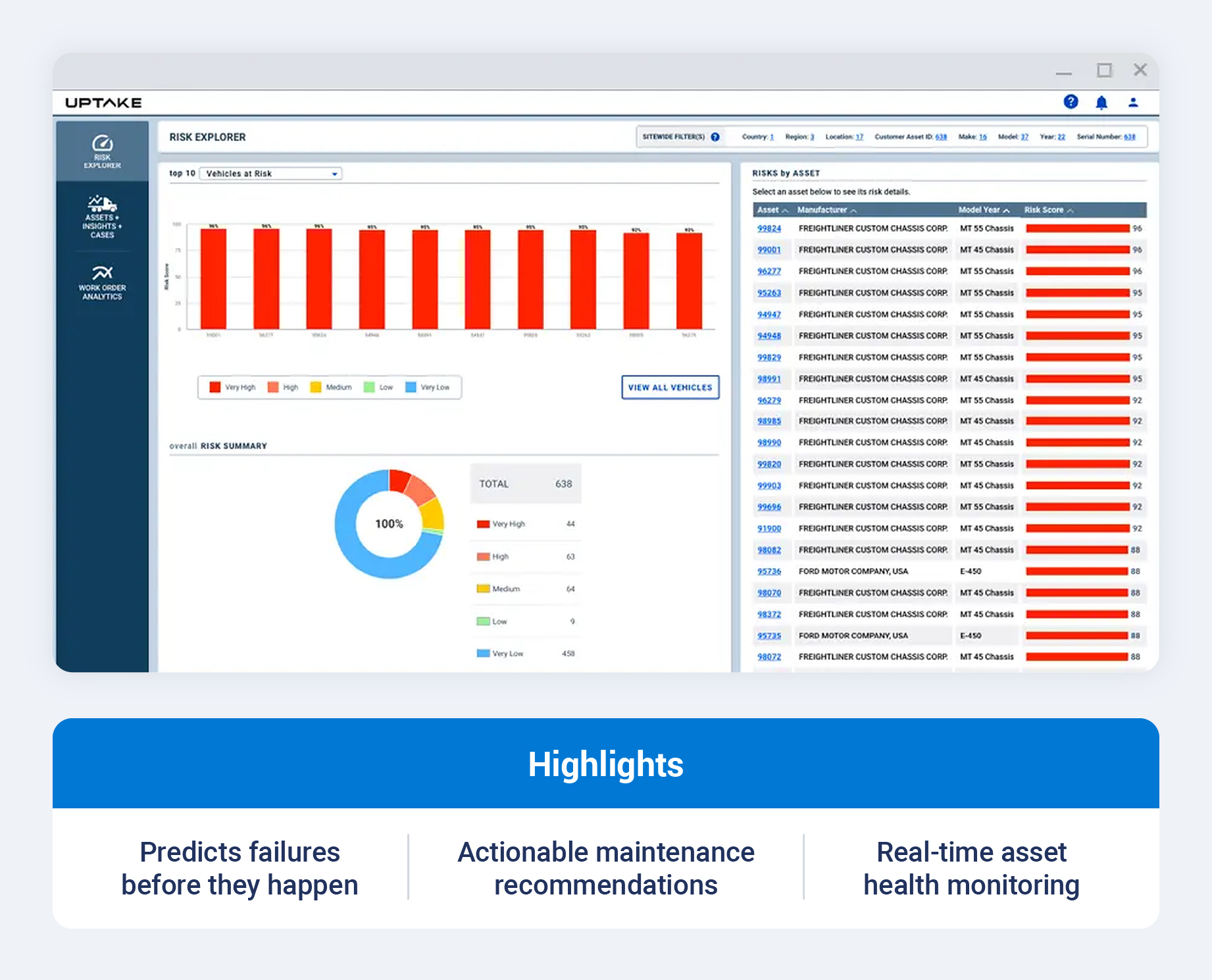Open asset 98372 details

coord(769,614)
